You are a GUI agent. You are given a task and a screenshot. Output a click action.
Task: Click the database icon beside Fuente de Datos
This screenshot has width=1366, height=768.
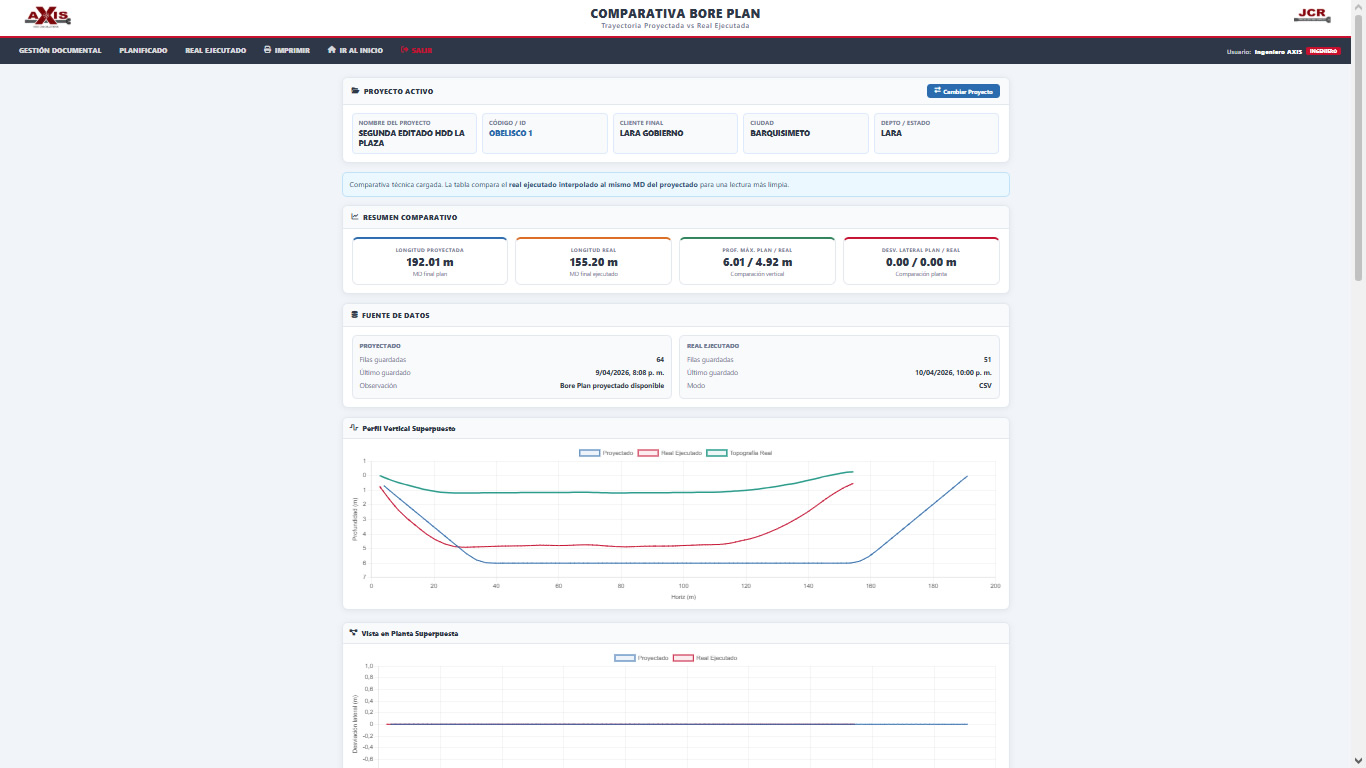(x=355, y=315)
